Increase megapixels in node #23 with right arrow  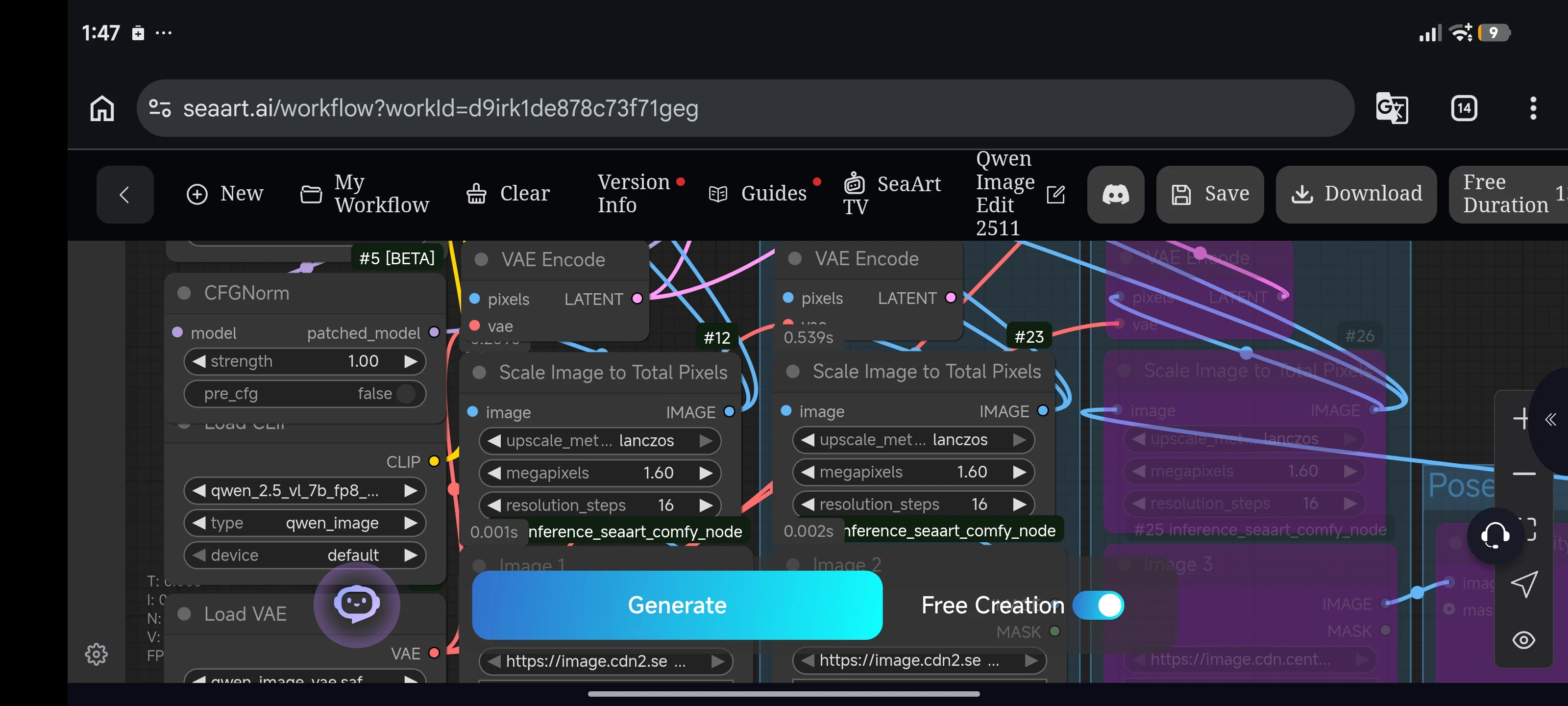tap(1019, 472)
